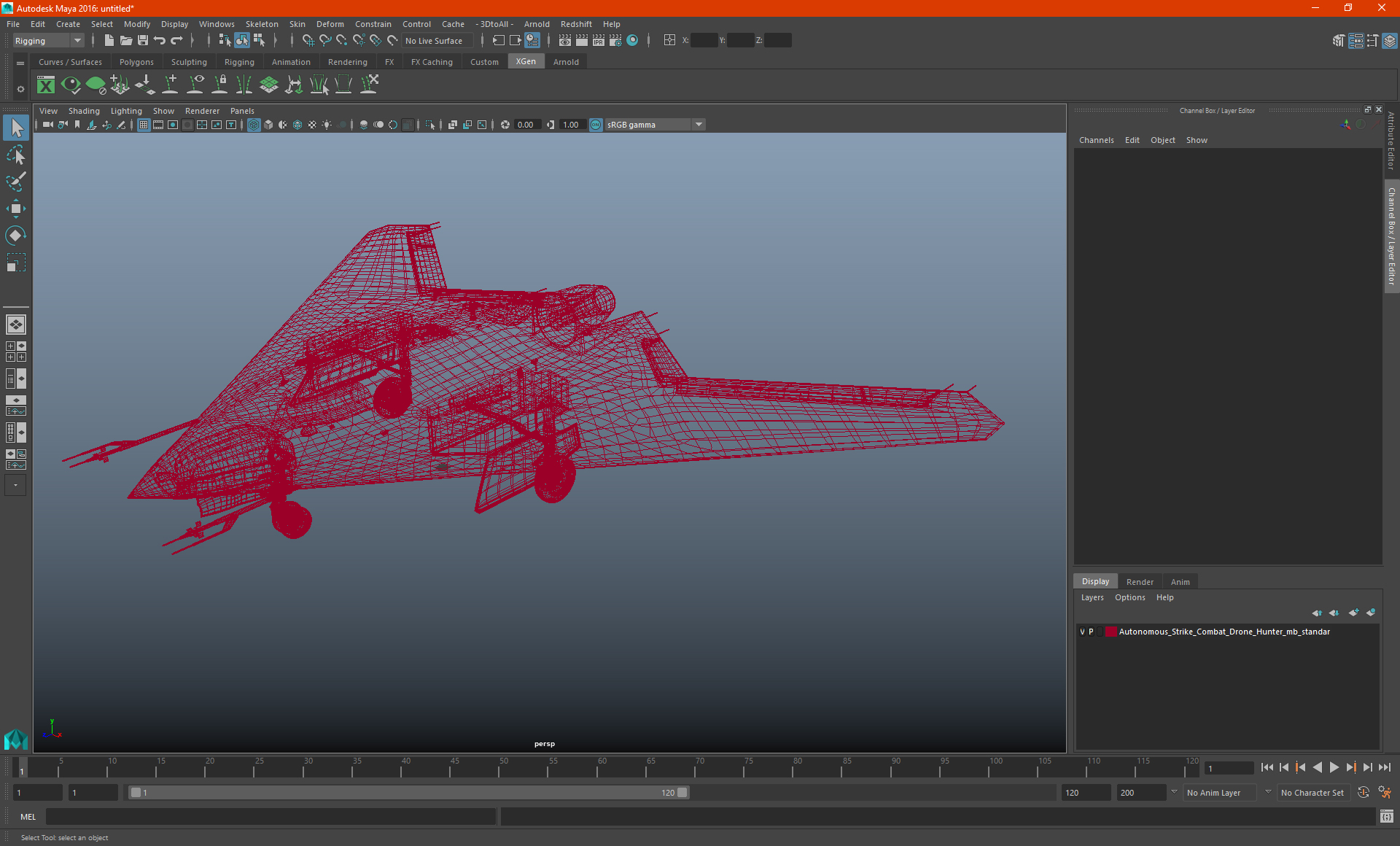The height and width of the screenshot is (846, 1400).
Task: Switch to the Animation shelf tab
Action: click(x=291, y=62)
